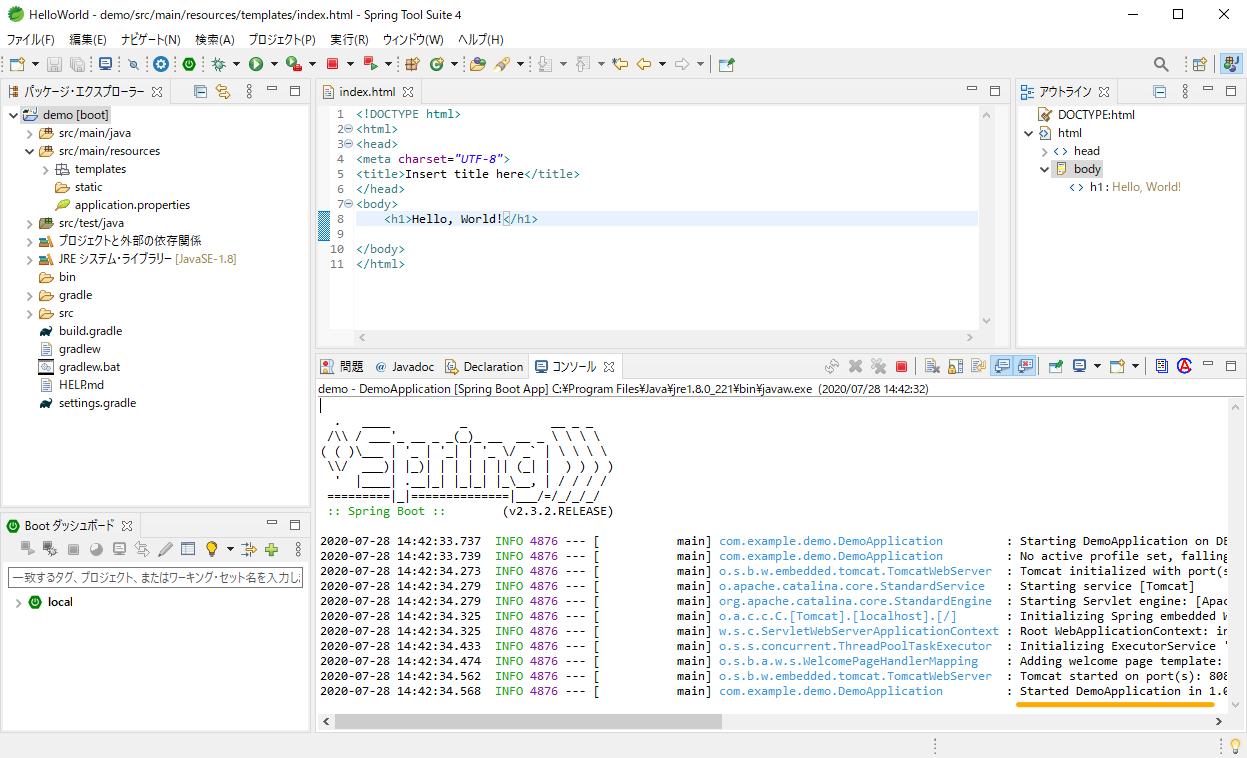Open the ファイル(F) menu

31,39
